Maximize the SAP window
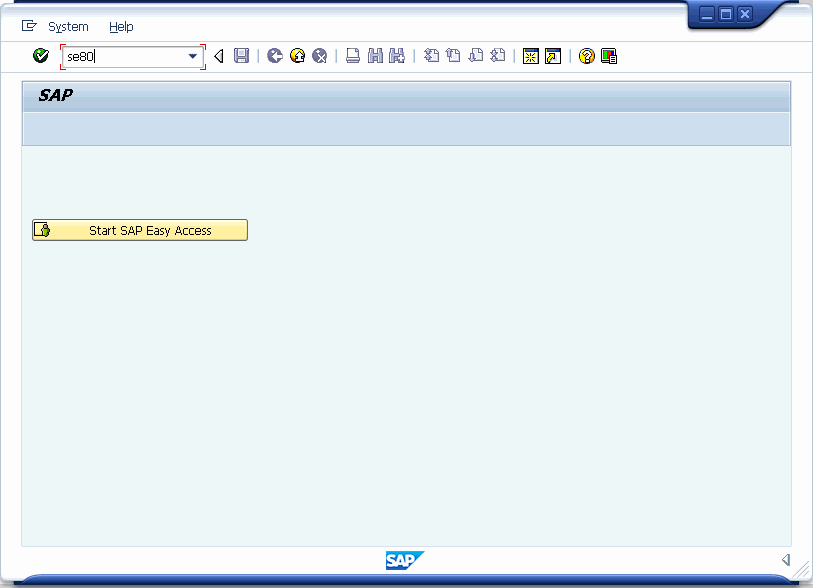813x588 pixels. pos(726,14)
